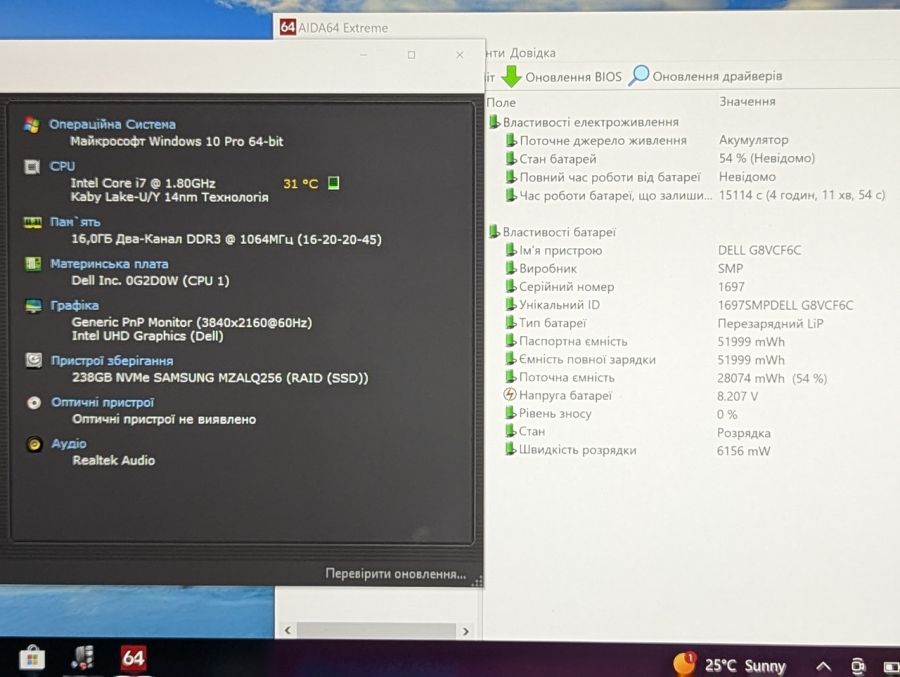
Task: Select the CPU heading link
Action: 62,166
